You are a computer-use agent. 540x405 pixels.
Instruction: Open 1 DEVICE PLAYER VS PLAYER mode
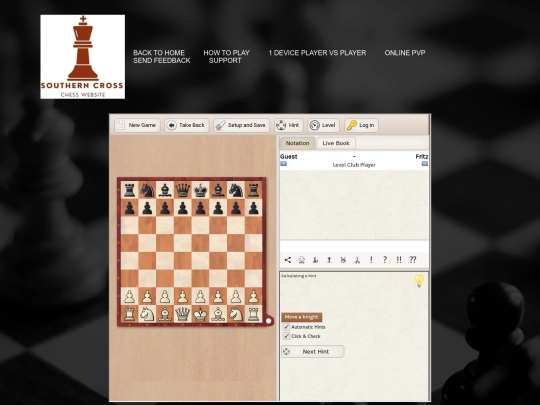point(317,53)
